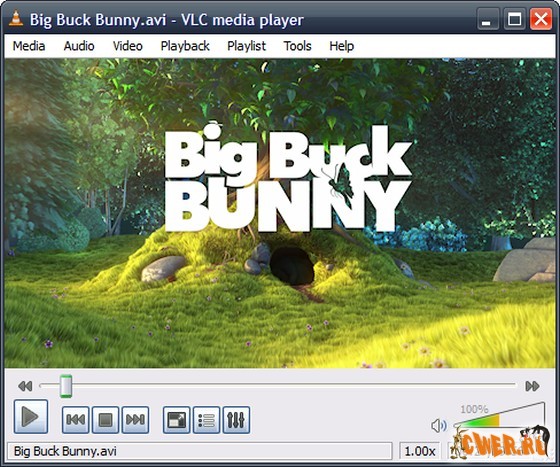Toggle fullscreen video mode icon
This screenshot has width=560, height=467.
176,420
